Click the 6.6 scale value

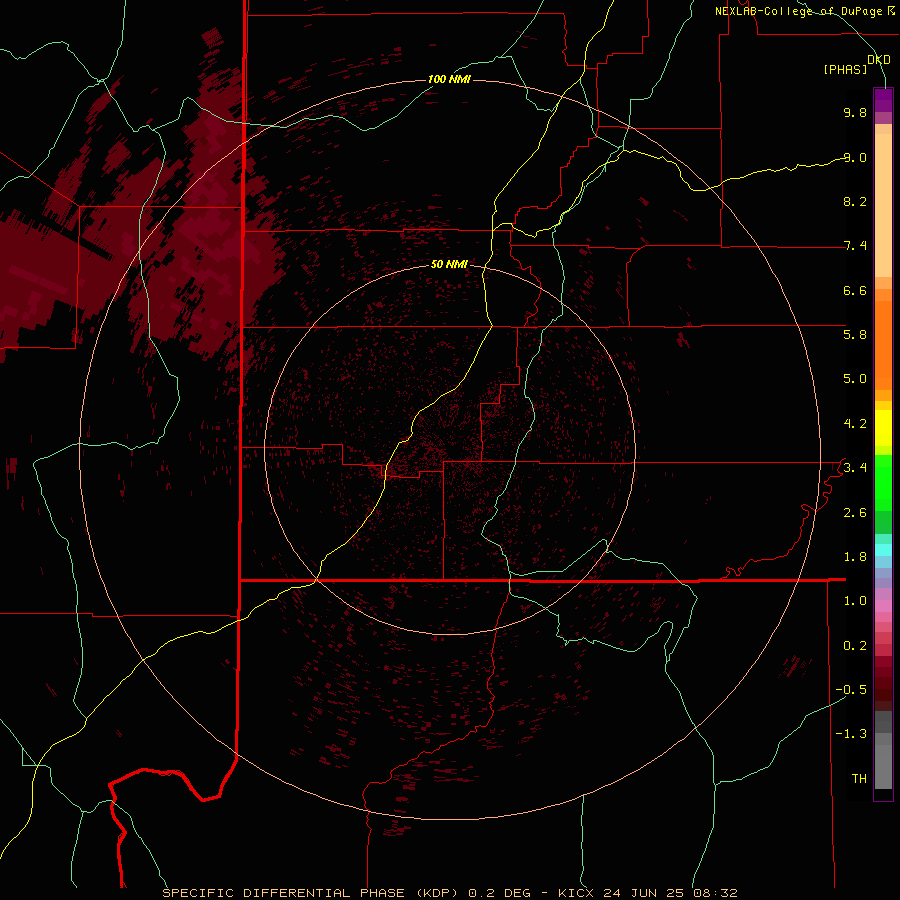(x=855, y=290)
